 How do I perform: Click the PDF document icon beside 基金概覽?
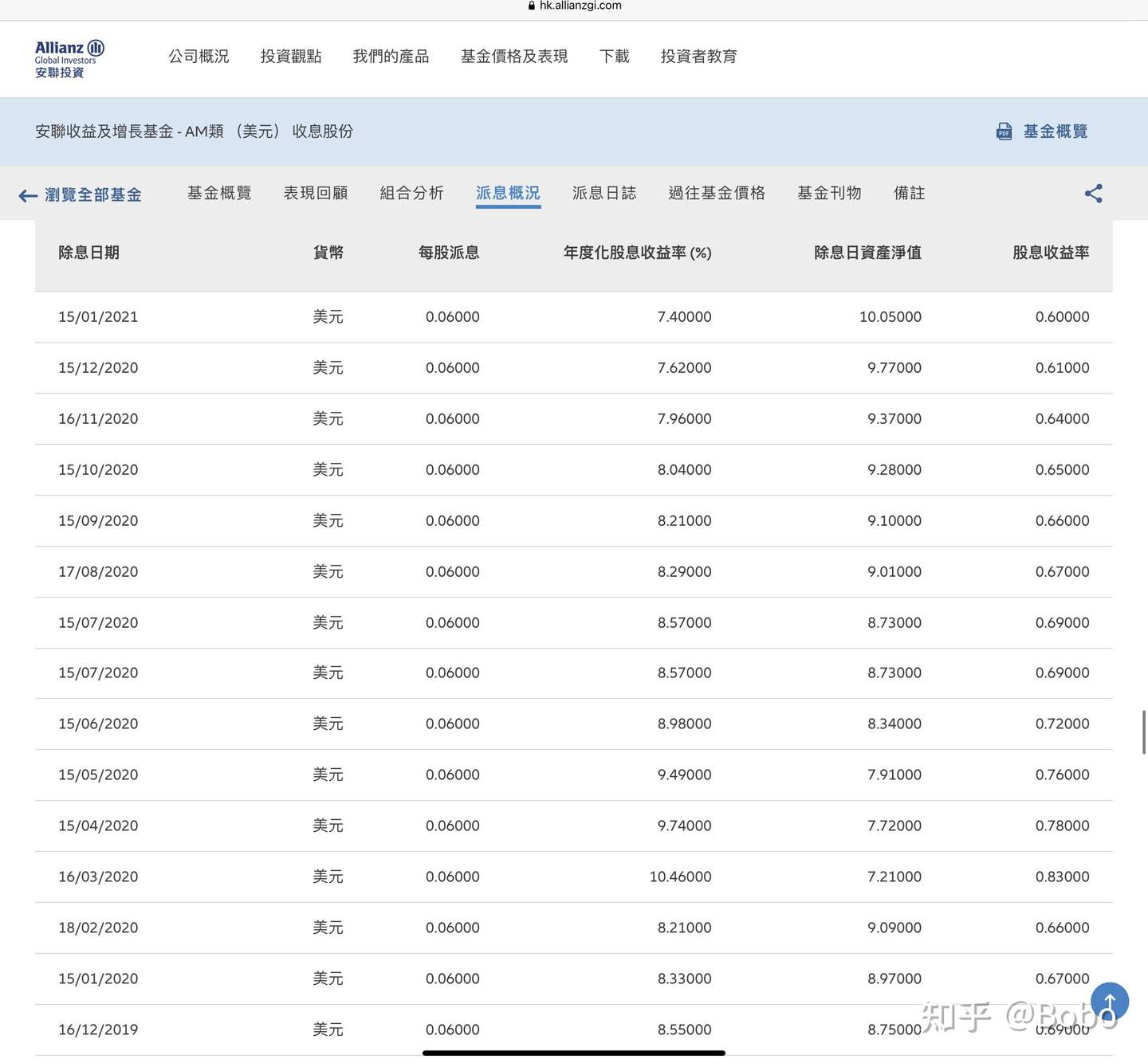1005,131
